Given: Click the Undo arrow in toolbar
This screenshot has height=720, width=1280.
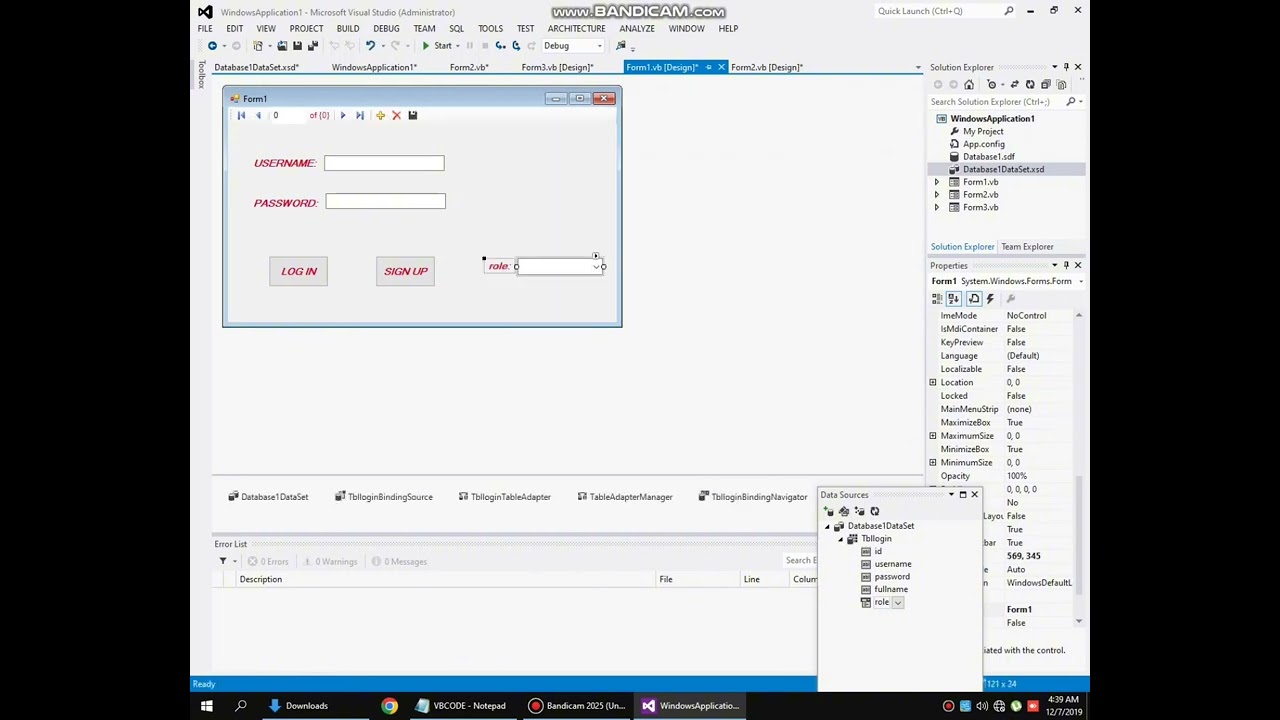Looking at the screenshot, I should (370, 46).
